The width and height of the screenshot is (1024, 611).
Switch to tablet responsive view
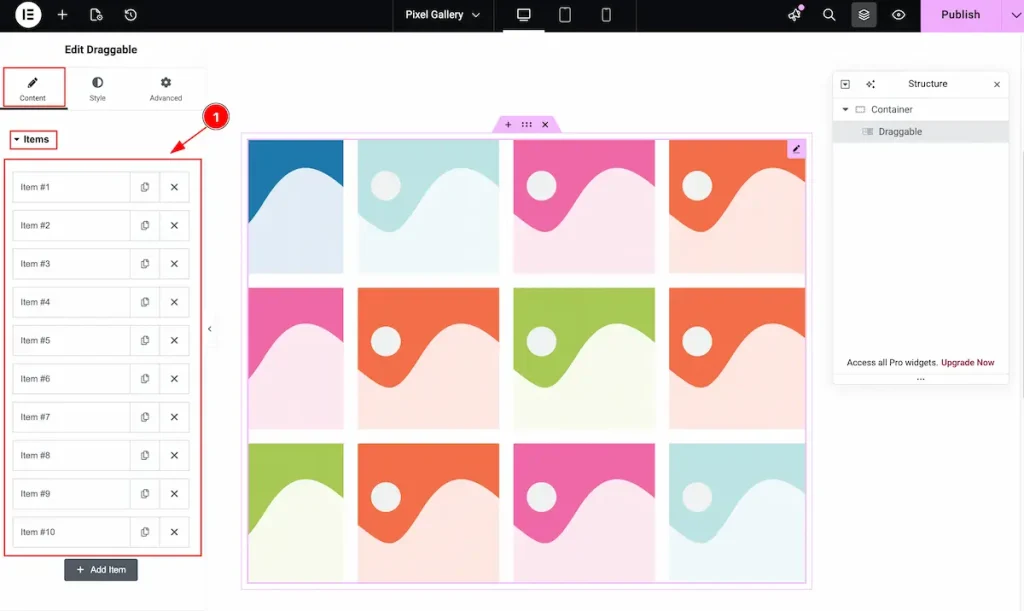pos(565,15)
